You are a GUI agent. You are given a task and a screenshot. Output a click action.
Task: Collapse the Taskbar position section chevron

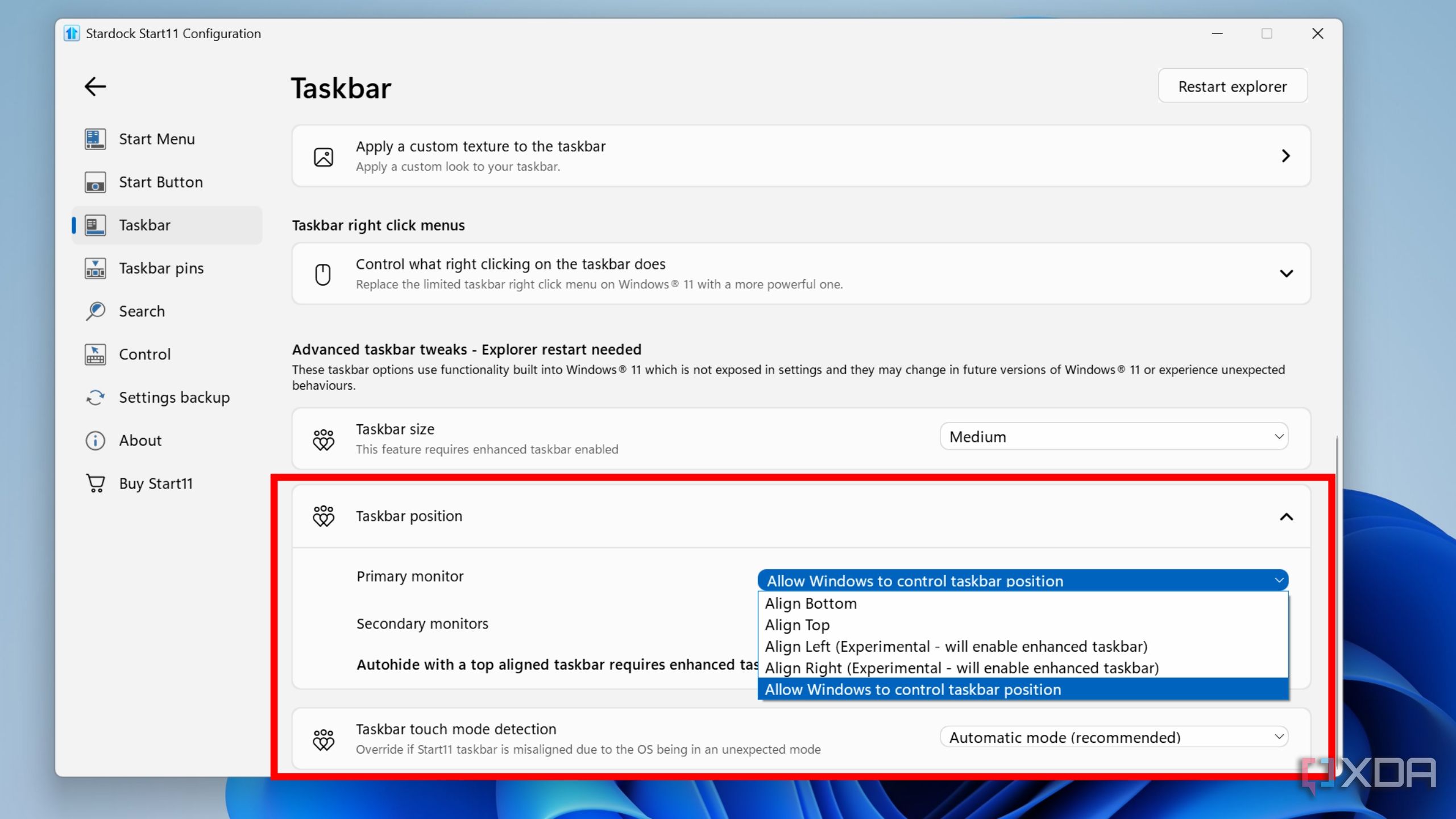(x=1286, y=516)
